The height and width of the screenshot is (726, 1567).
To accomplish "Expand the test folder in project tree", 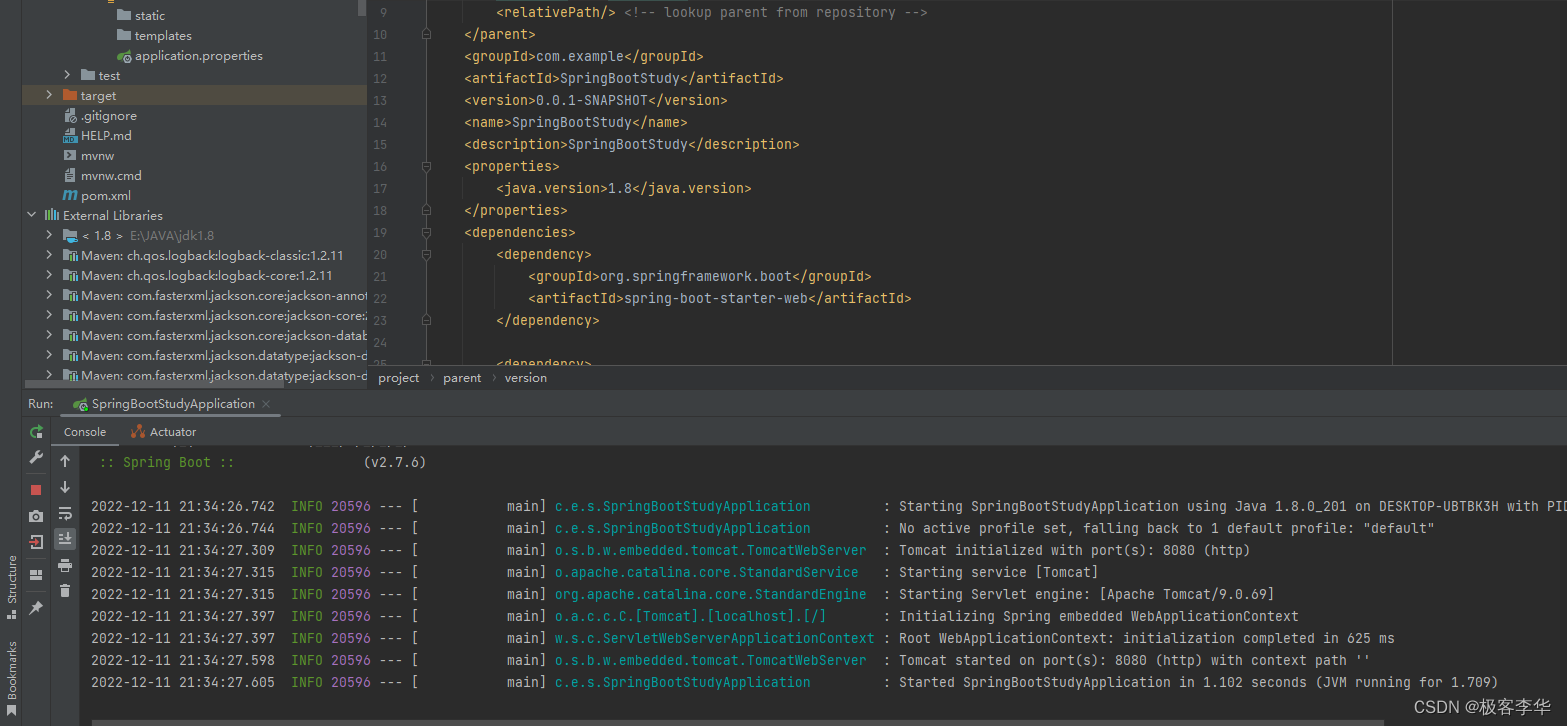I will 67,75.
